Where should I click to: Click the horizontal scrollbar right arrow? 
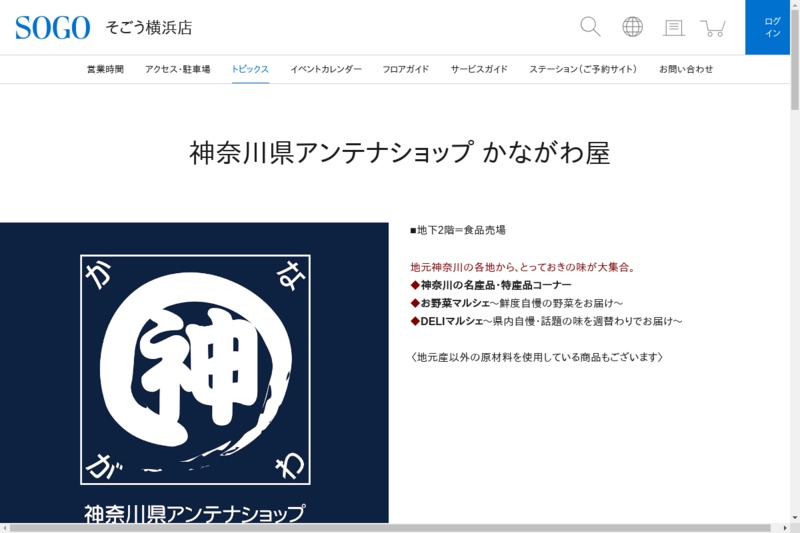point(783,527)
